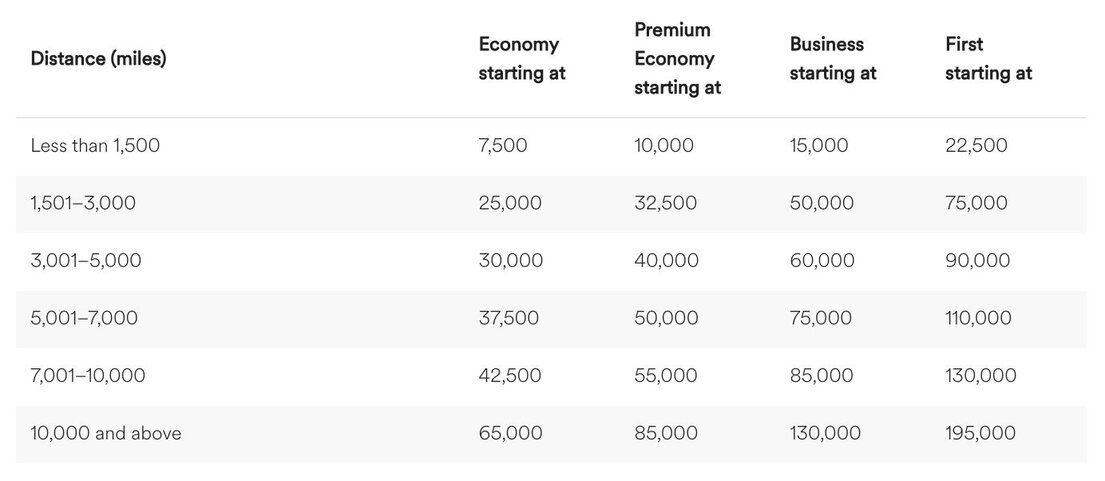The height and width of the screenshot is (481, 1105).
Task: Select the 7,001–10,000 distance row label
Action: [88, 376]
